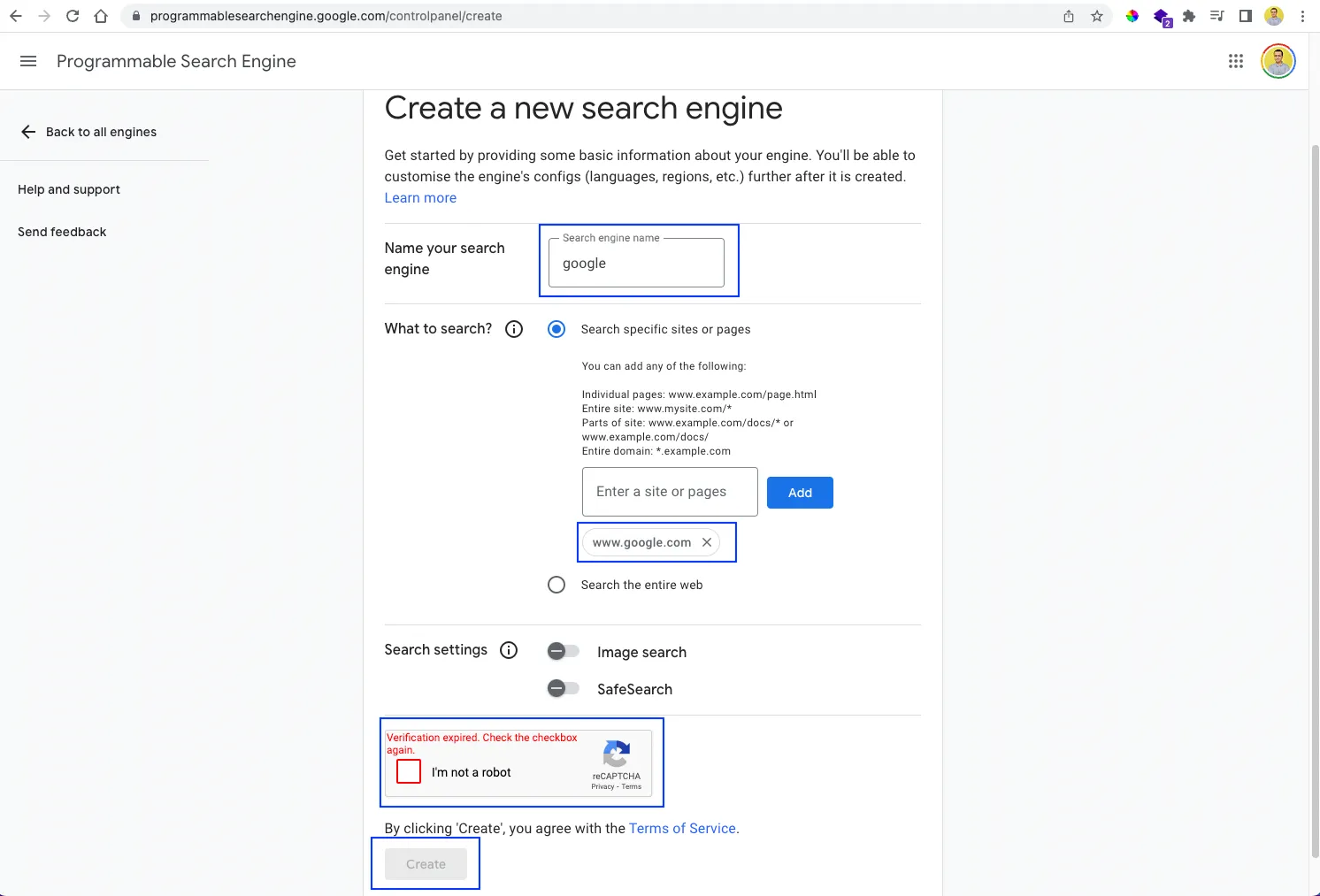Open the colorful circle extension icon

[x=1132, y=16]
